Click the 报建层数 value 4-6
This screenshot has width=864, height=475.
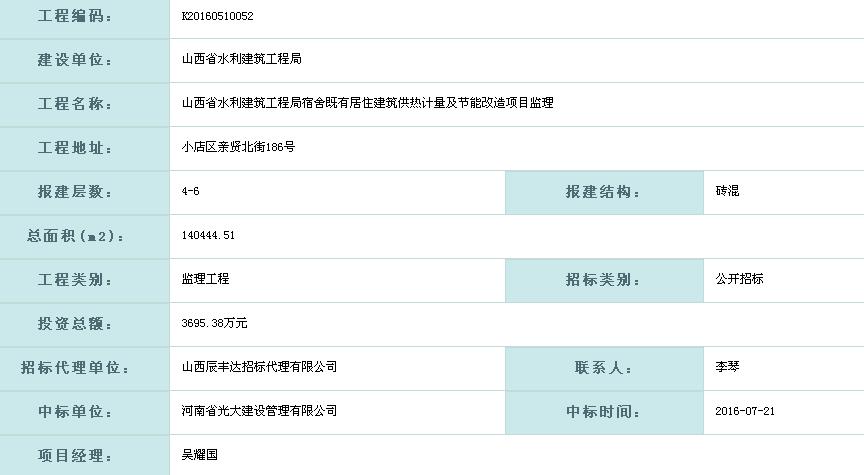click(x=191, y=191)
